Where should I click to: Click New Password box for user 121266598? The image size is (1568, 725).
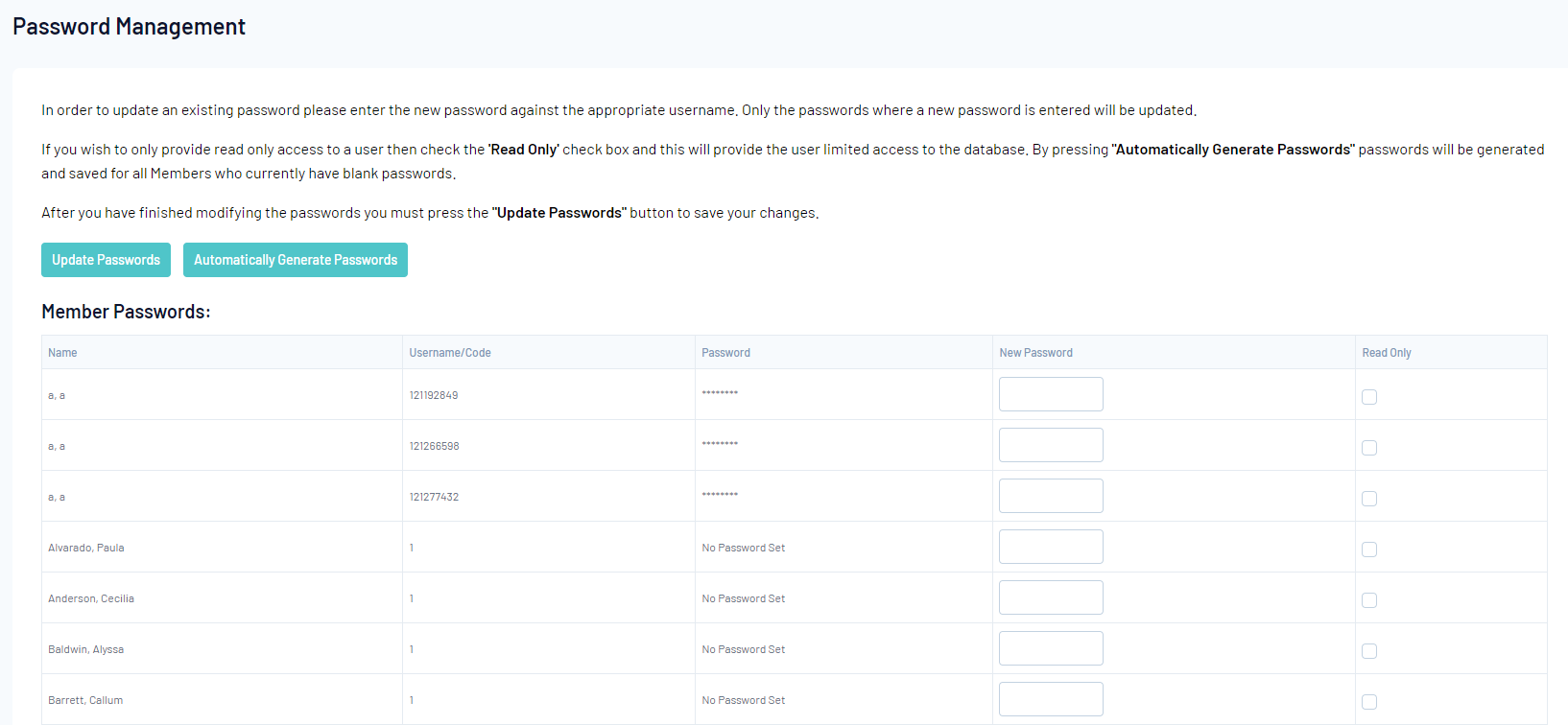click(x=1051, y=445)
